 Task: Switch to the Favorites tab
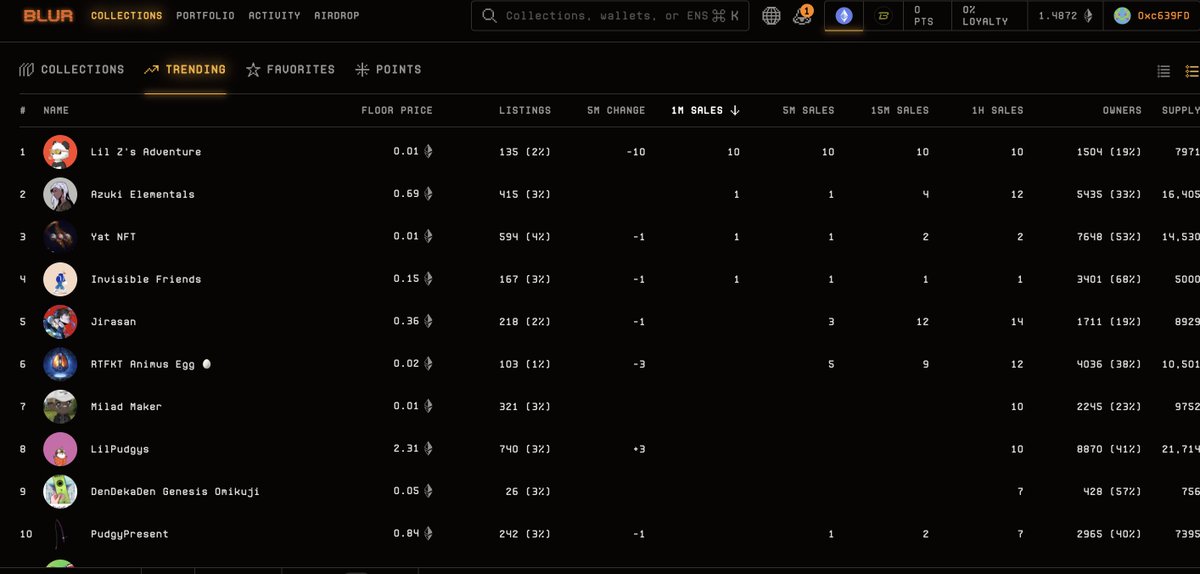(x=290, y=70)
